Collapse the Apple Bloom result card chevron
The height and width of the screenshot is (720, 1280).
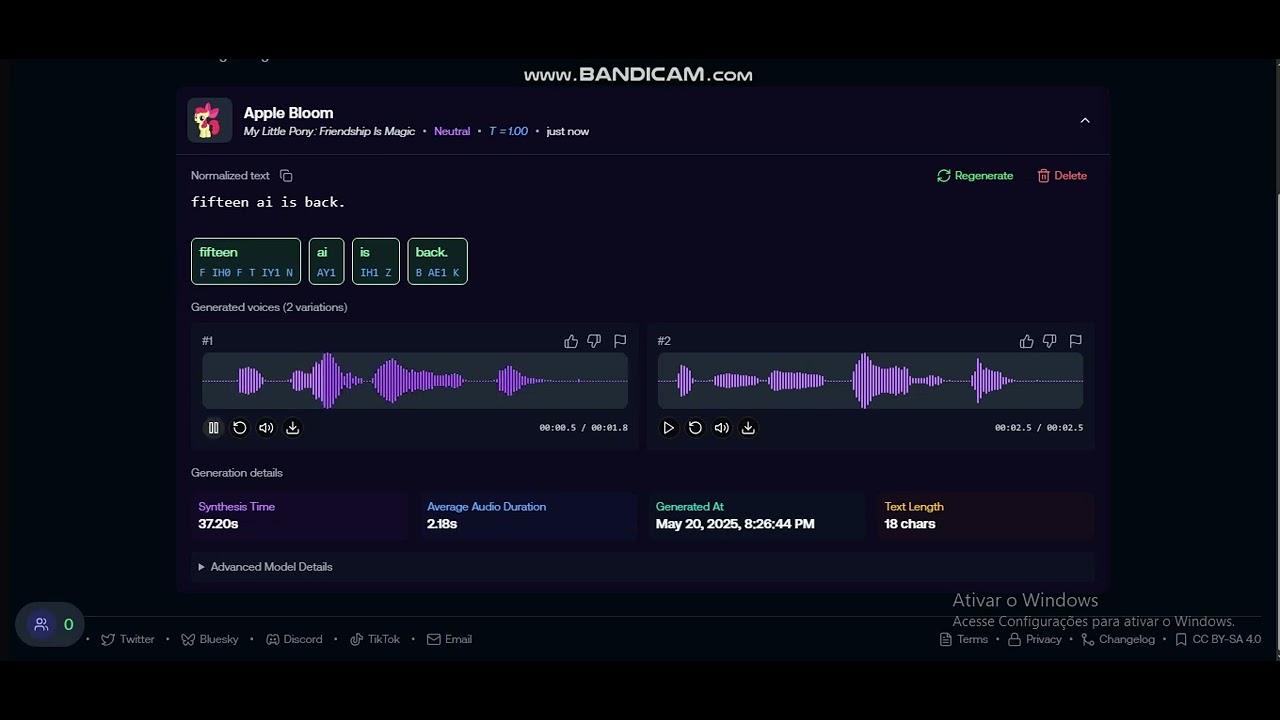tap(1085, 120)
